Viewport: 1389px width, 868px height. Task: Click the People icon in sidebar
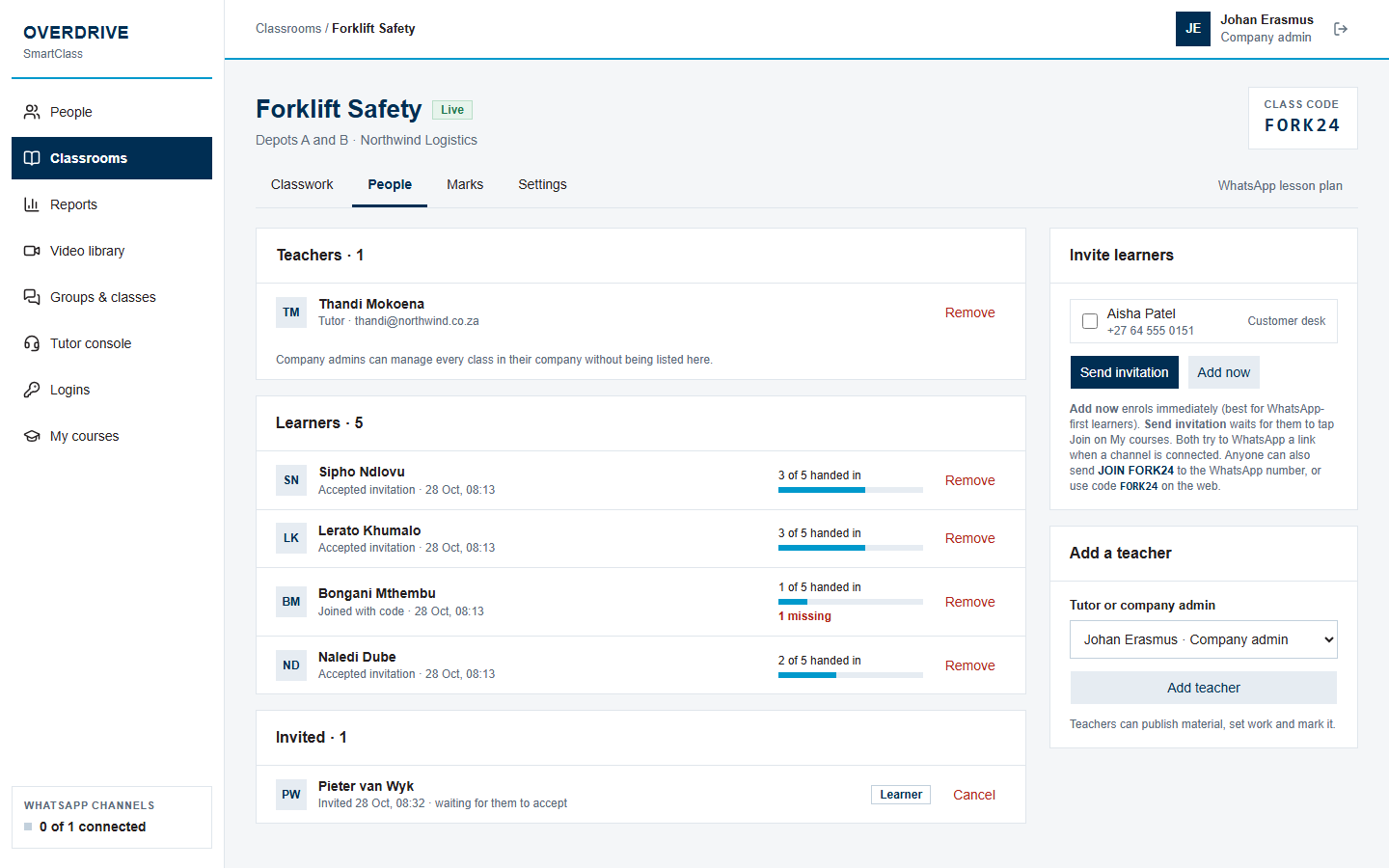point(32,112)
